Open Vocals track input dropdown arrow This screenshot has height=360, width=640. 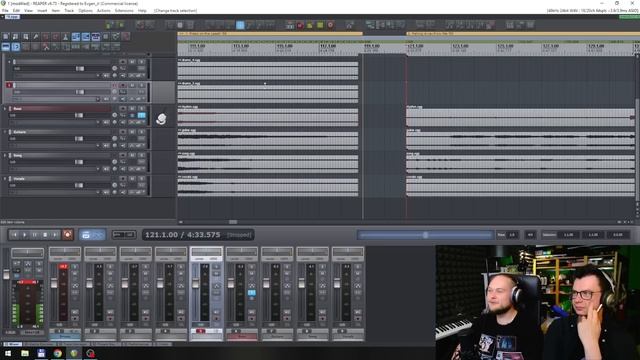(98, 192)
